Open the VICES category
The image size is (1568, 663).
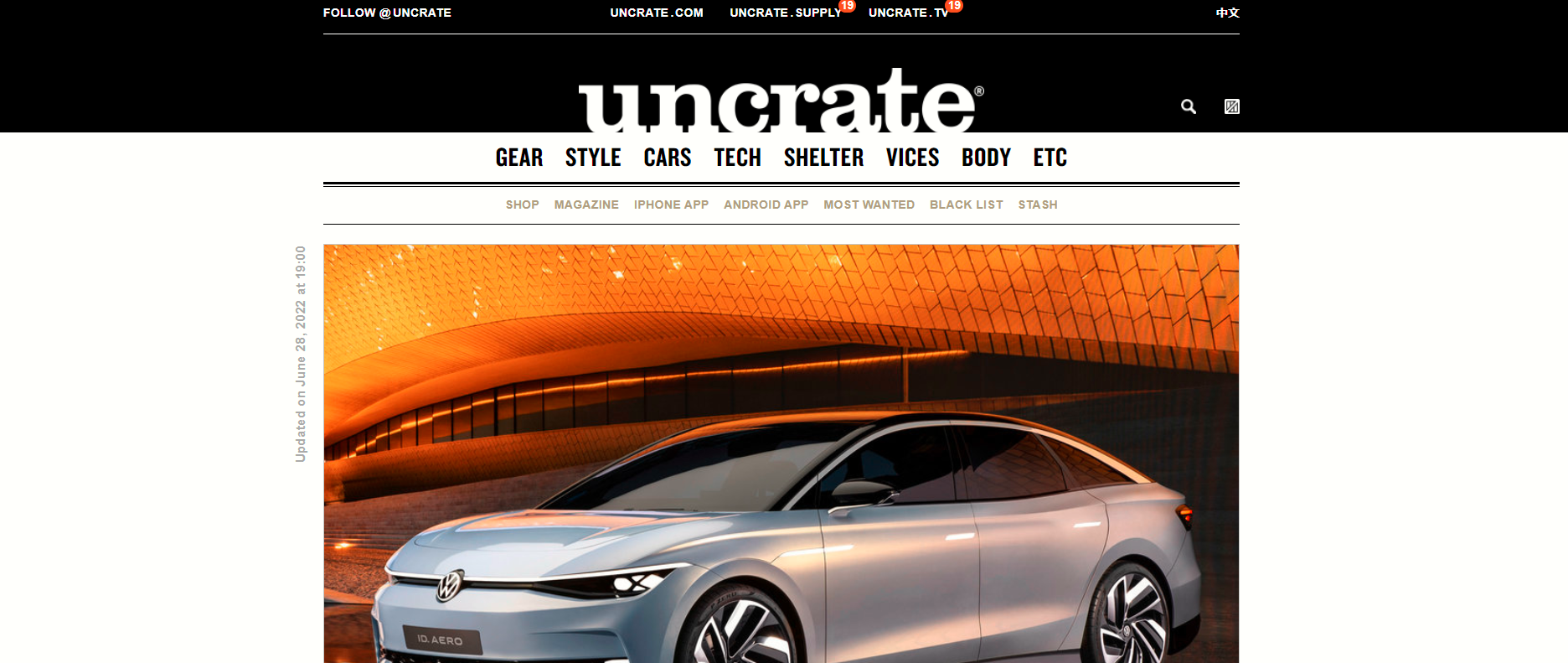click(x=913, y=158)
